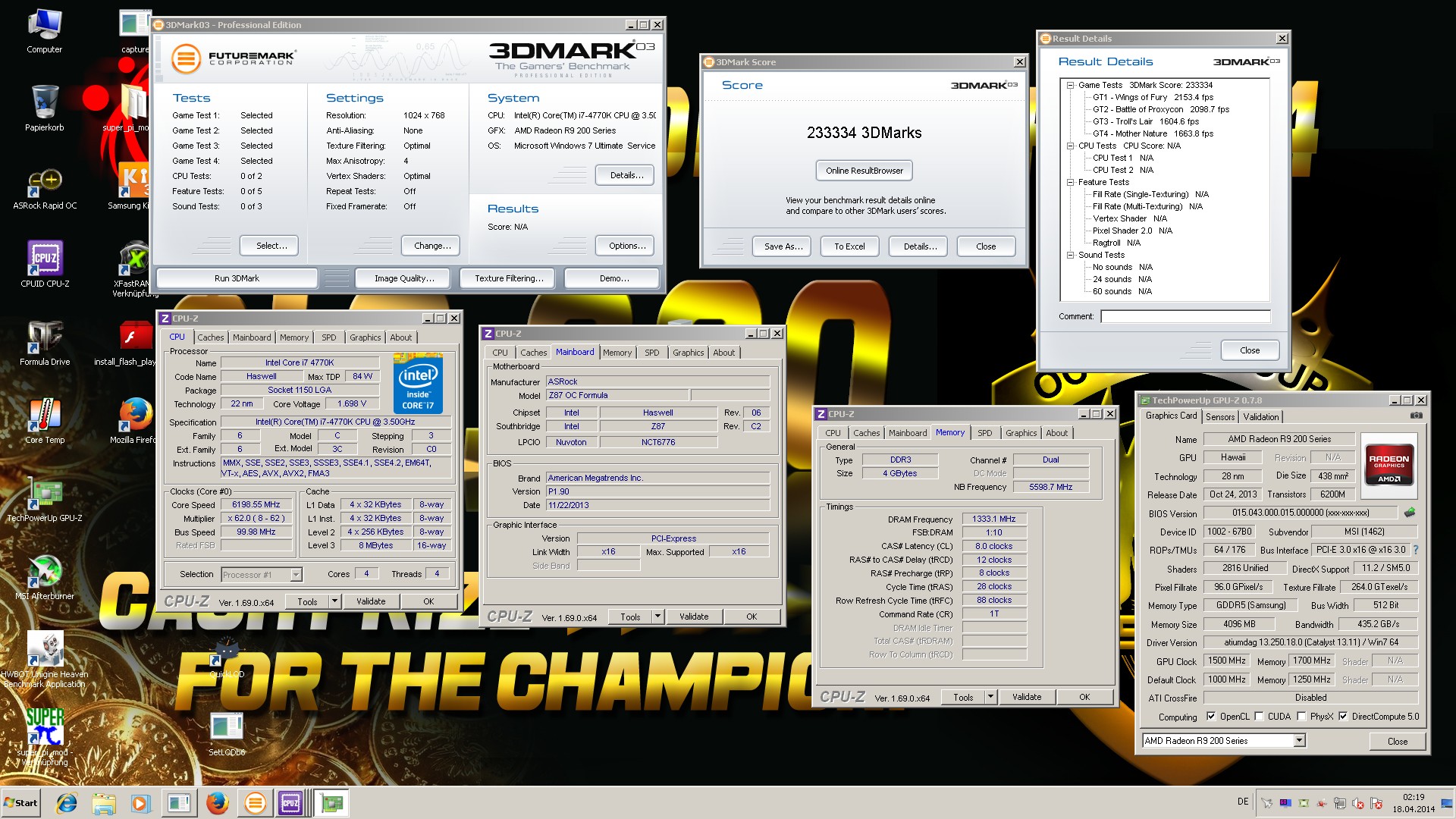This screenshot has width=1456, height=819.
Task: Click the Start button
Action: [21, 803]
